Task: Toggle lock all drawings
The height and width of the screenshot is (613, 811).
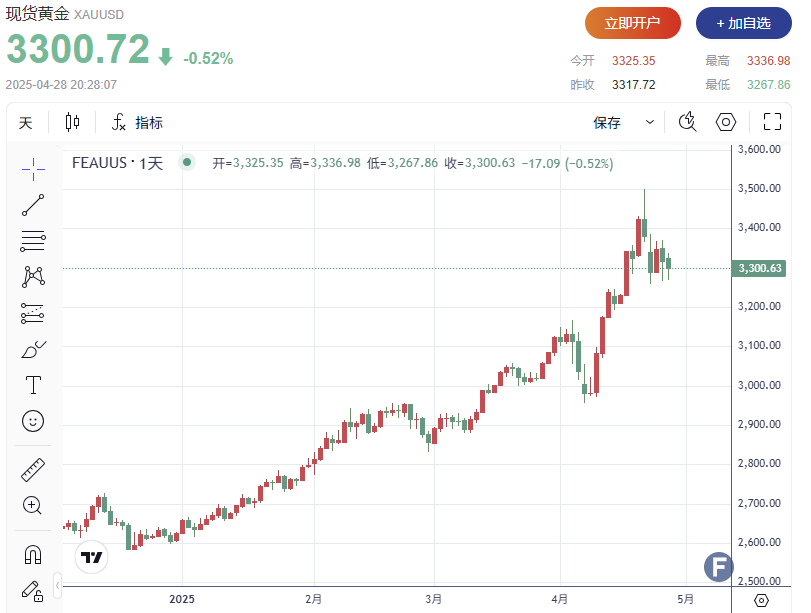Action: click(x=33, y=590)
